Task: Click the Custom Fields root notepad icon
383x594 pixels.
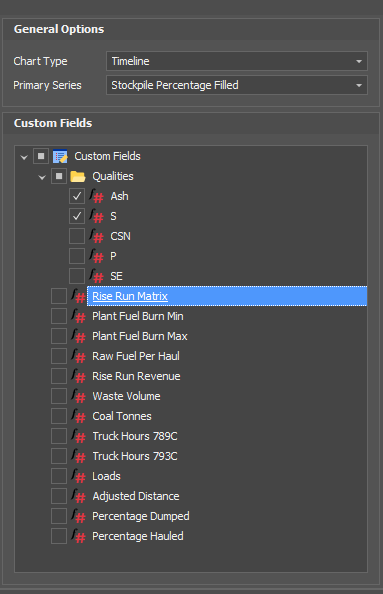Action: [x=60, y=156]
